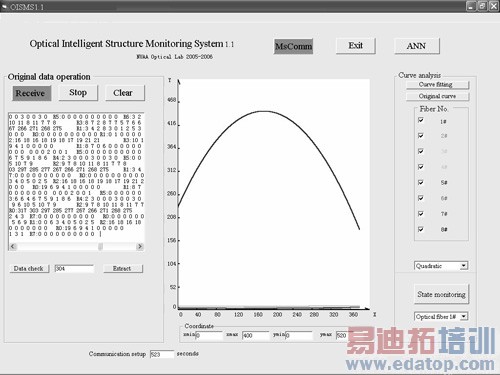Toggle Fiber No. 1# checkbox
Screen dimensions: 500x375
[x=421, y=120]
